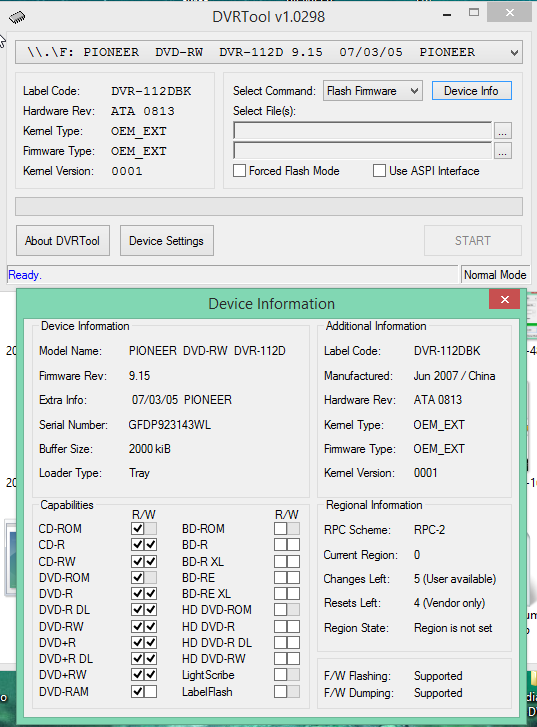Click the Normal Mode status panel
Viewport: 537px width, 727px height.
(x=494, y=275)
